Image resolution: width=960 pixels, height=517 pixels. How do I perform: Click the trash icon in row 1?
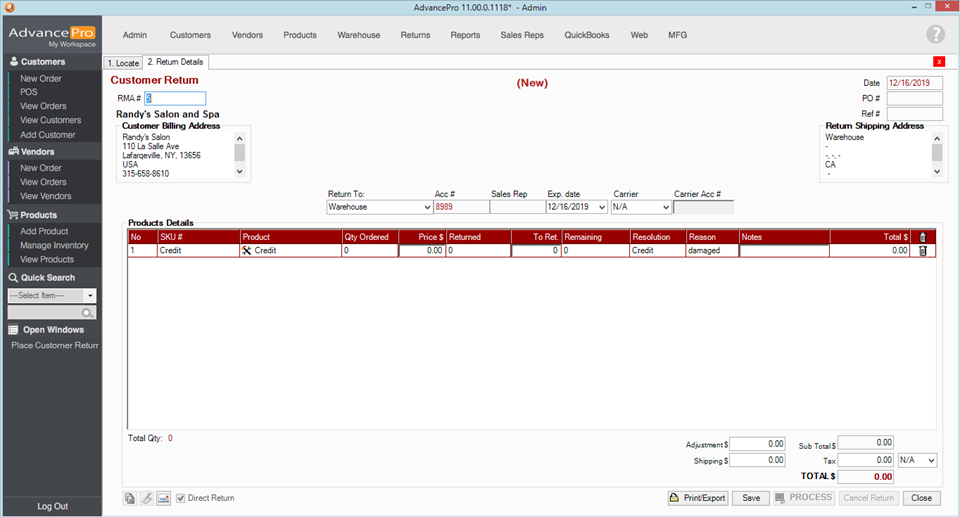click(x=922, y=251)
